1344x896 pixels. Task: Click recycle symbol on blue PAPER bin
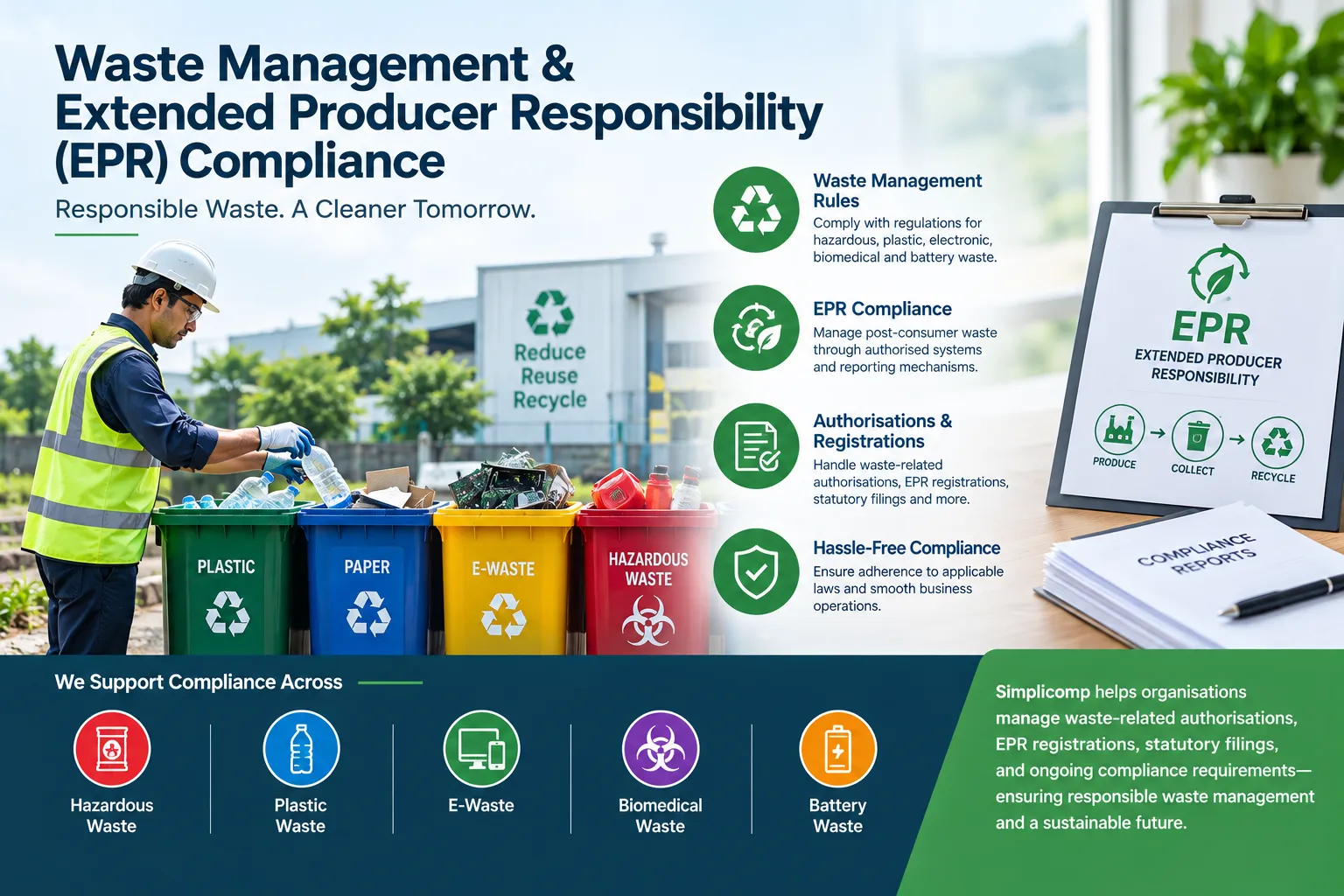click(x=368, y=612)
